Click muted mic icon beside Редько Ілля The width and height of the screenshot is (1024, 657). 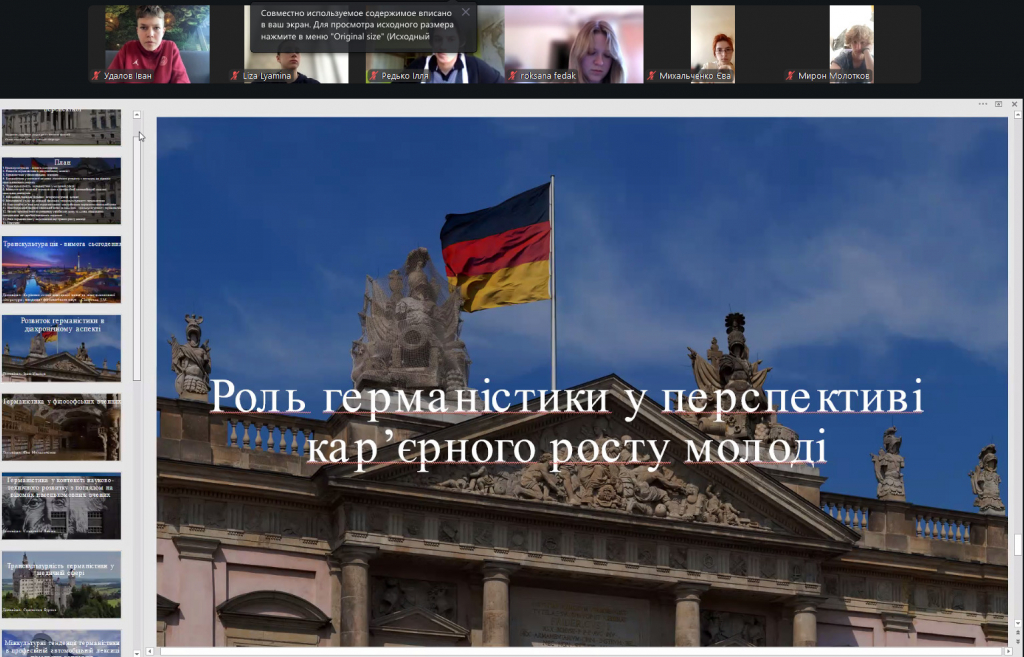tap(372, 75)
